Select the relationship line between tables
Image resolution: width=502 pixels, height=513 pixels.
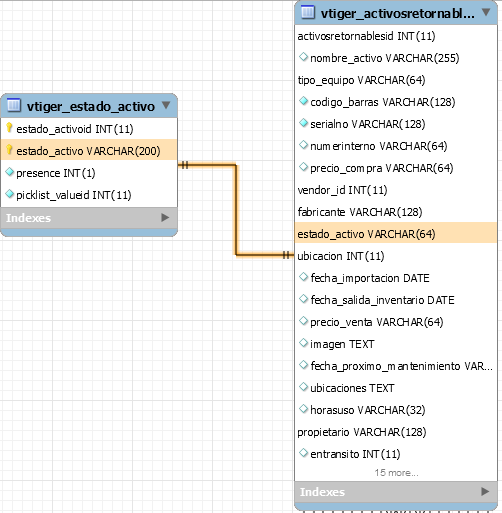click(236, 210)
